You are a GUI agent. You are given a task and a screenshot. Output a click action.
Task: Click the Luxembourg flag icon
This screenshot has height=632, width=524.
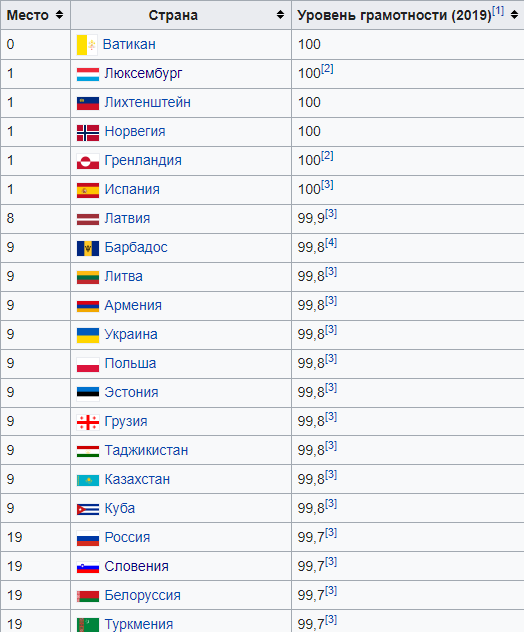click(88, 75)
